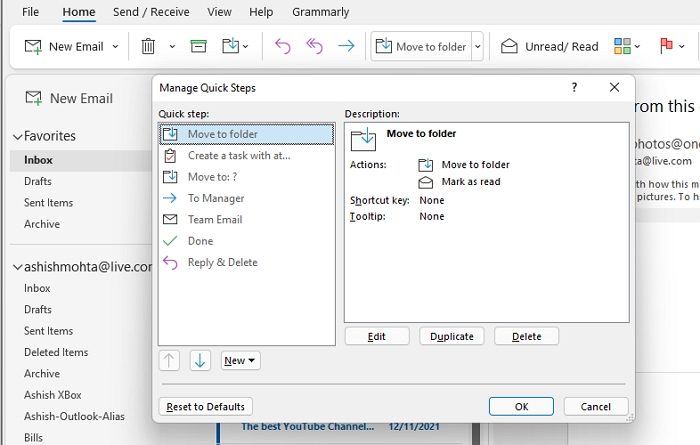This screenshot has width=700, height=445.
Task: Move quick step down with arrow
Action: [200, 361]
